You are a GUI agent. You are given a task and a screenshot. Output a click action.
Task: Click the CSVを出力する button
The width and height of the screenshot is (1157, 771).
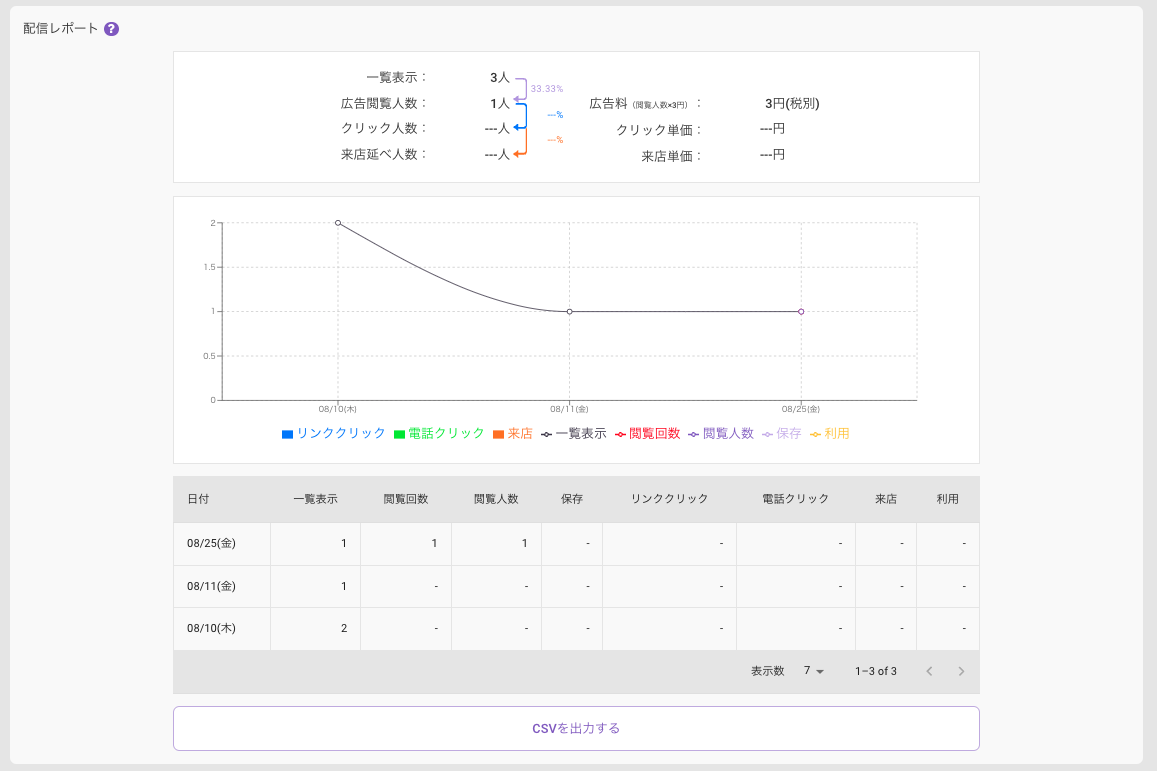[x=576, y=728]
